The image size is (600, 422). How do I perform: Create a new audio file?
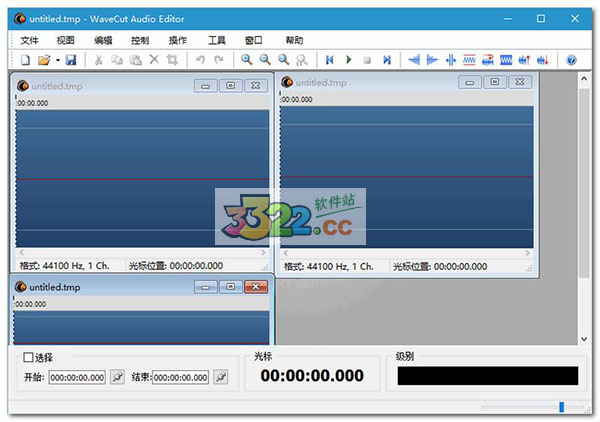point(25,60)
